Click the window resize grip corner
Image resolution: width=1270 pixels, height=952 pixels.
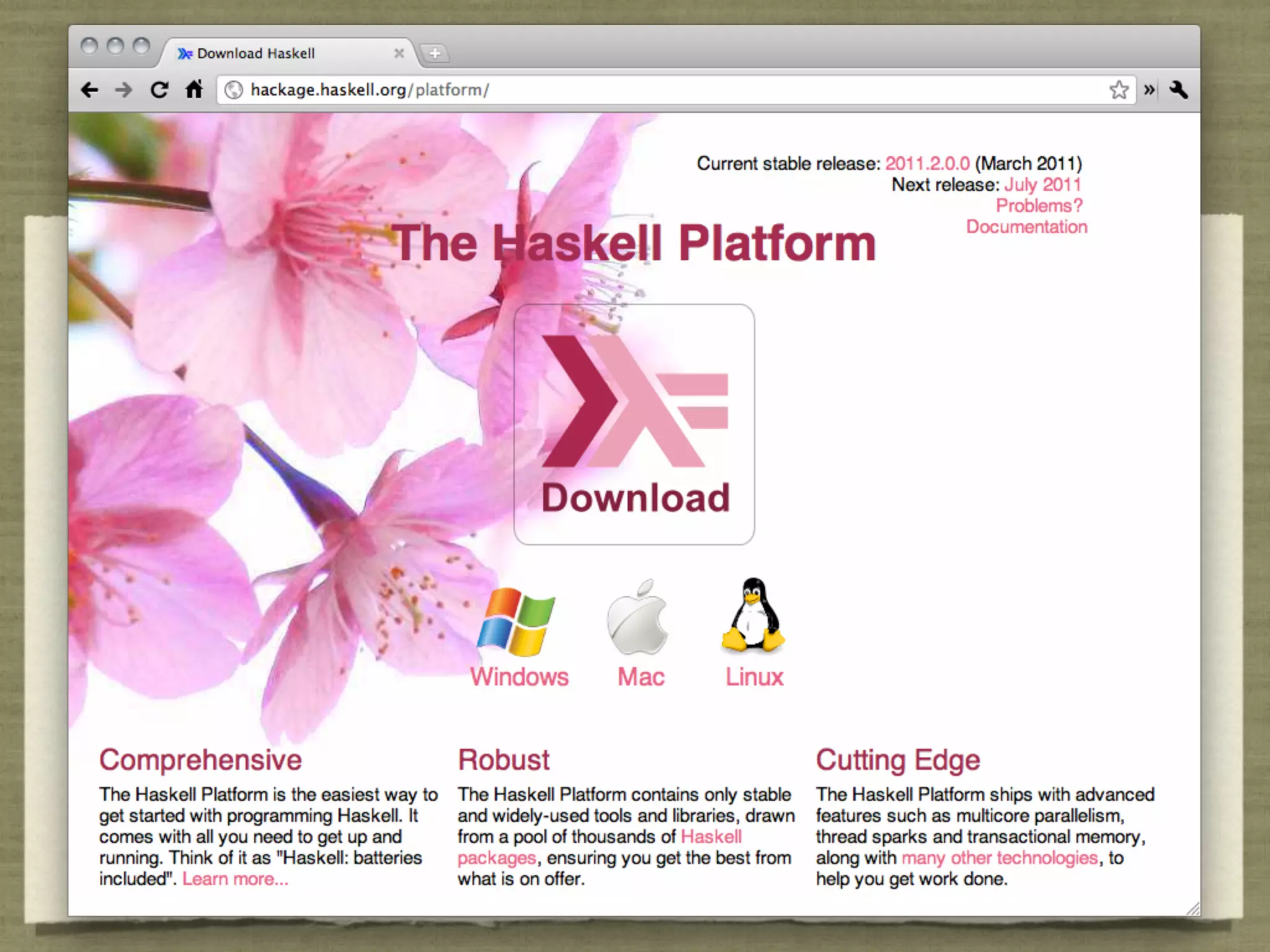tap(1192, 909)
